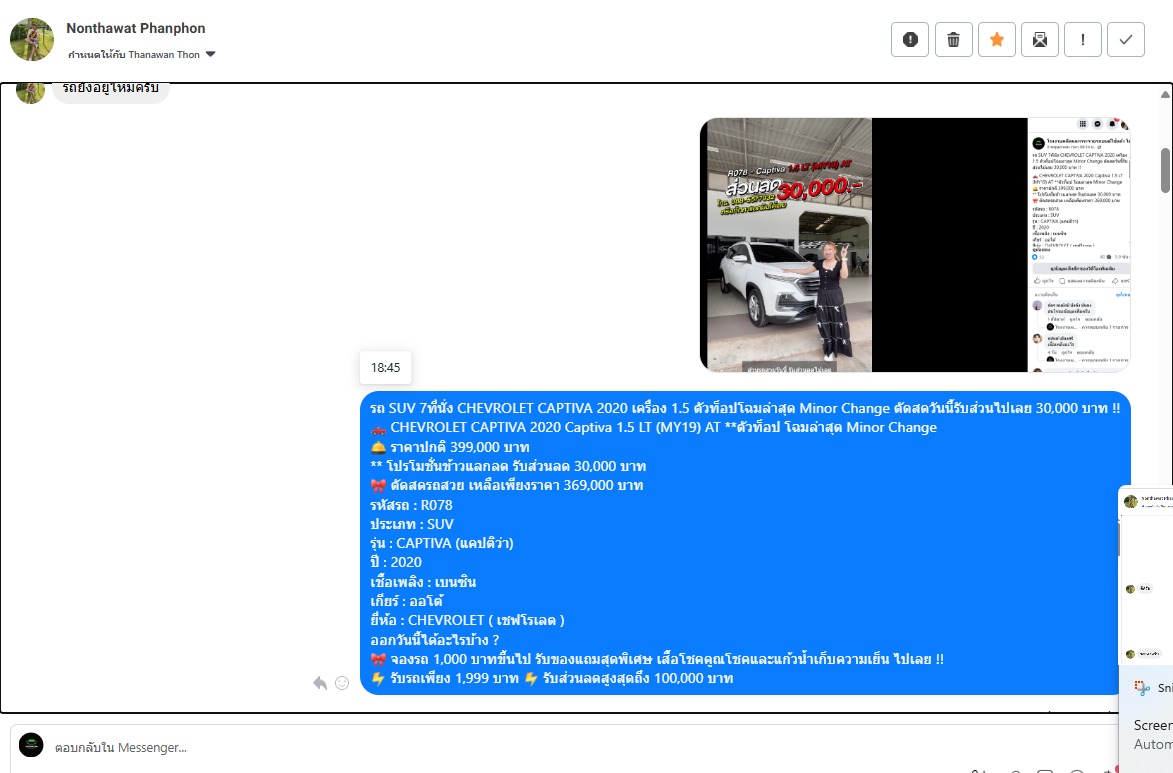Viewport: 1173px width, 773px height.
Task: Click the 18:45 timestamp label
Action: pos(385,367)
